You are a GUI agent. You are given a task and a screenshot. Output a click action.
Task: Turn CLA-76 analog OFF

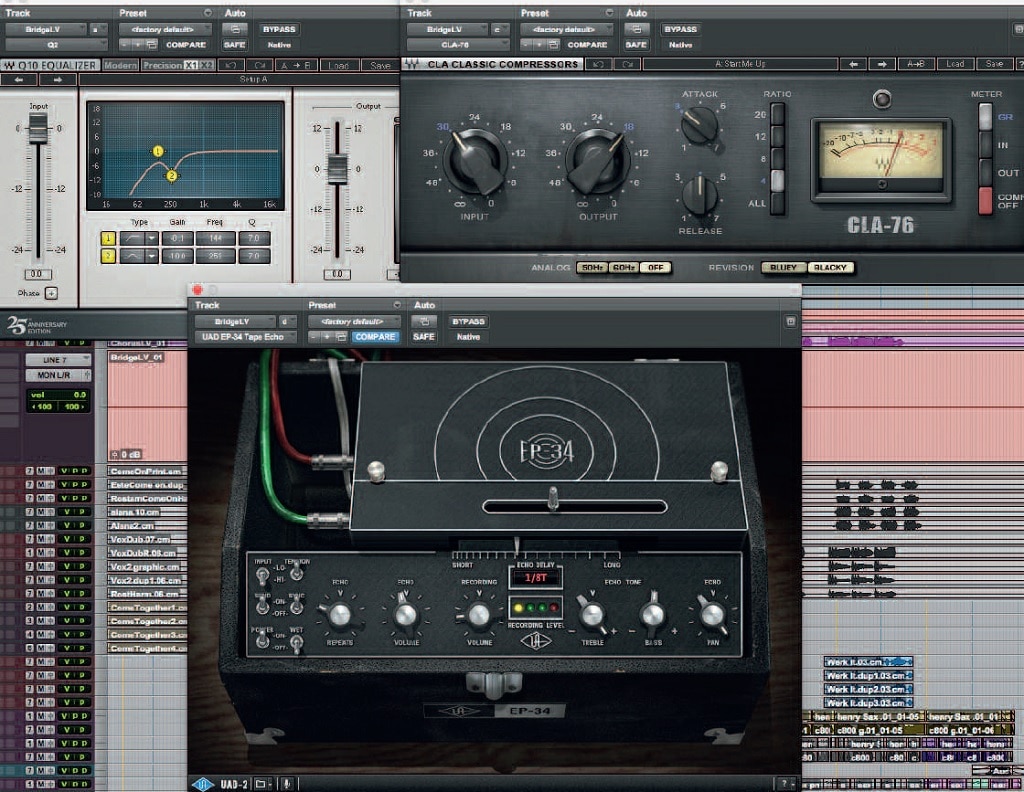(x=655, y=268)
